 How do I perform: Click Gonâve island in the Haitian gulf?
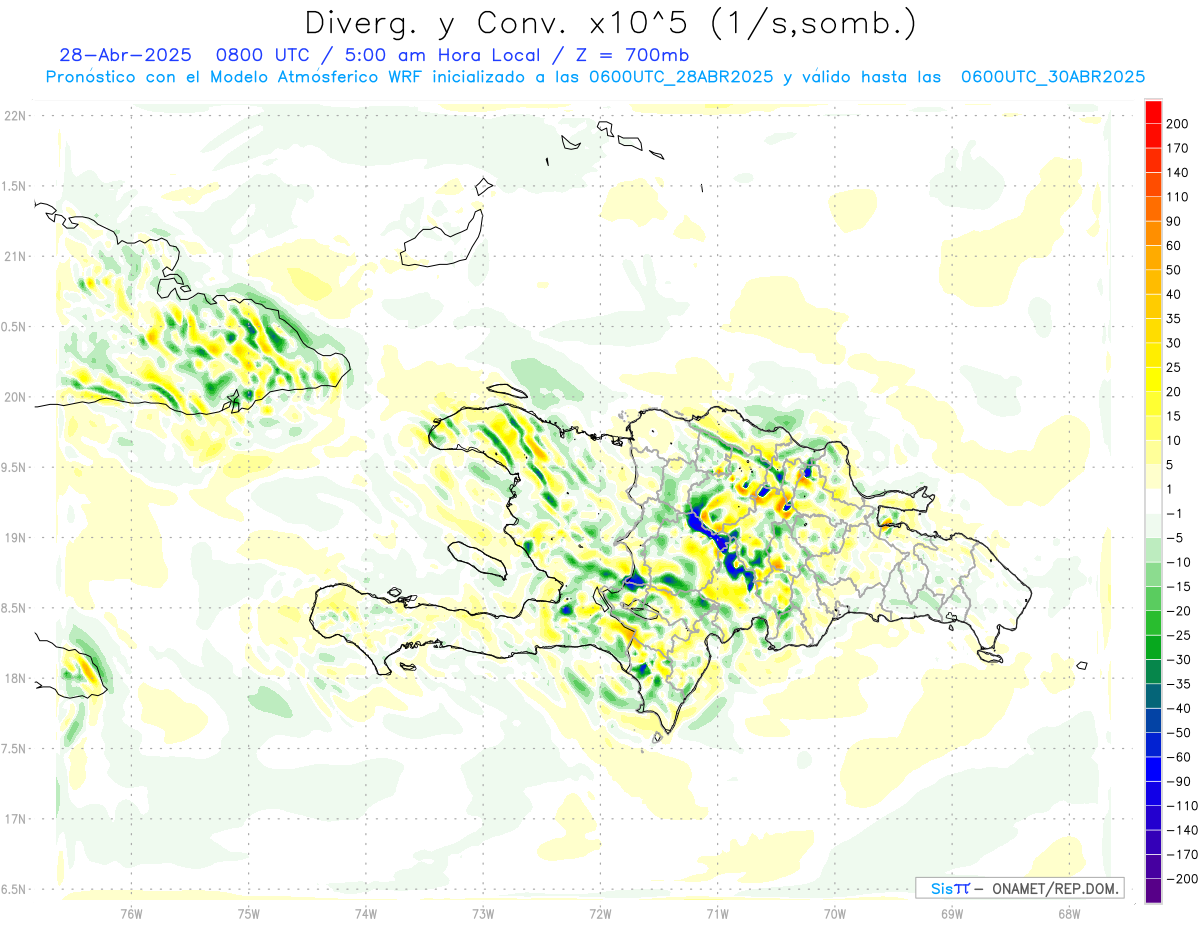click(x=478, y=560)
